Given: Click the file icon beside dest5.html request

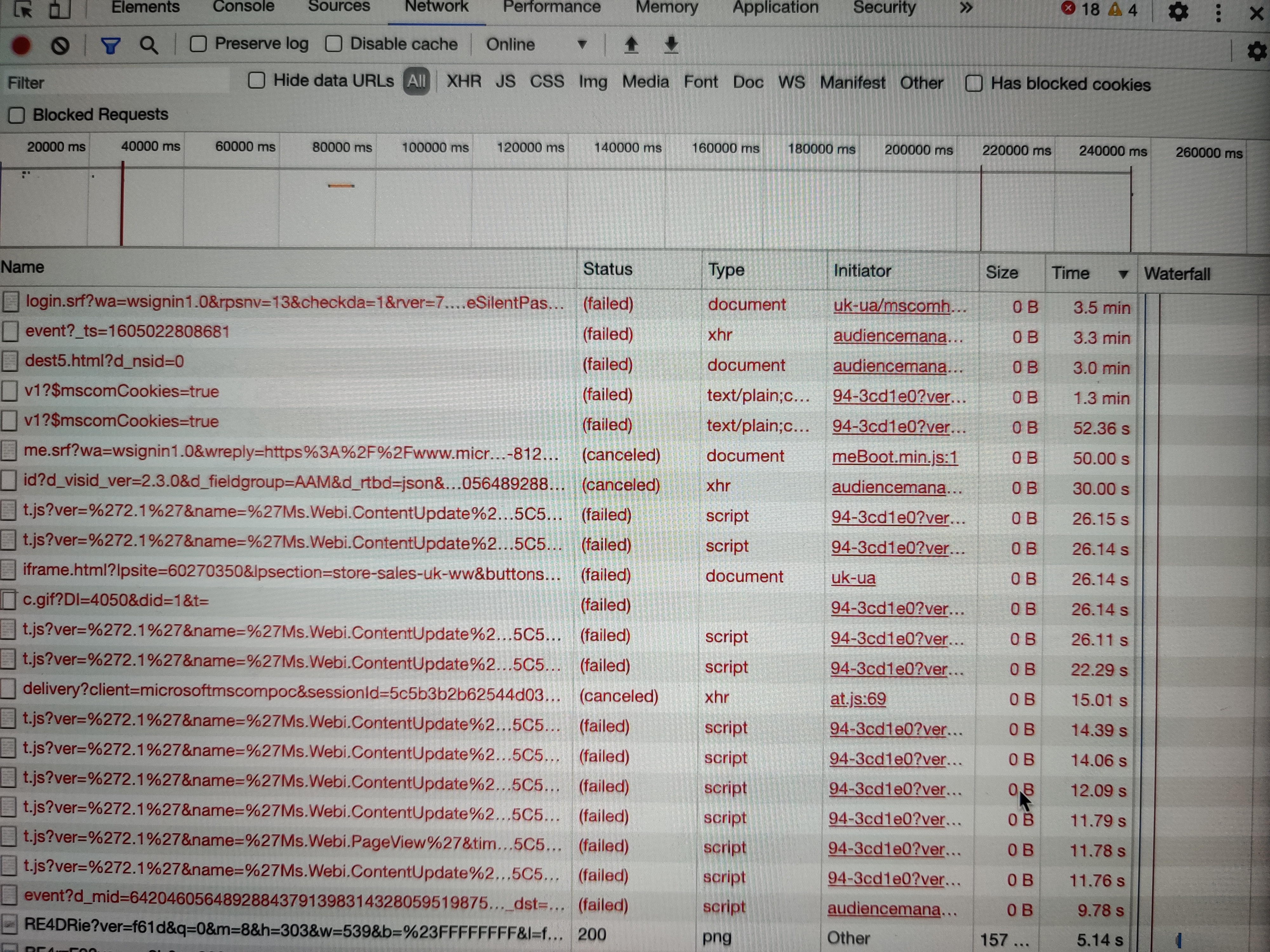Looking at the screenshot, I should coord(10,361).
